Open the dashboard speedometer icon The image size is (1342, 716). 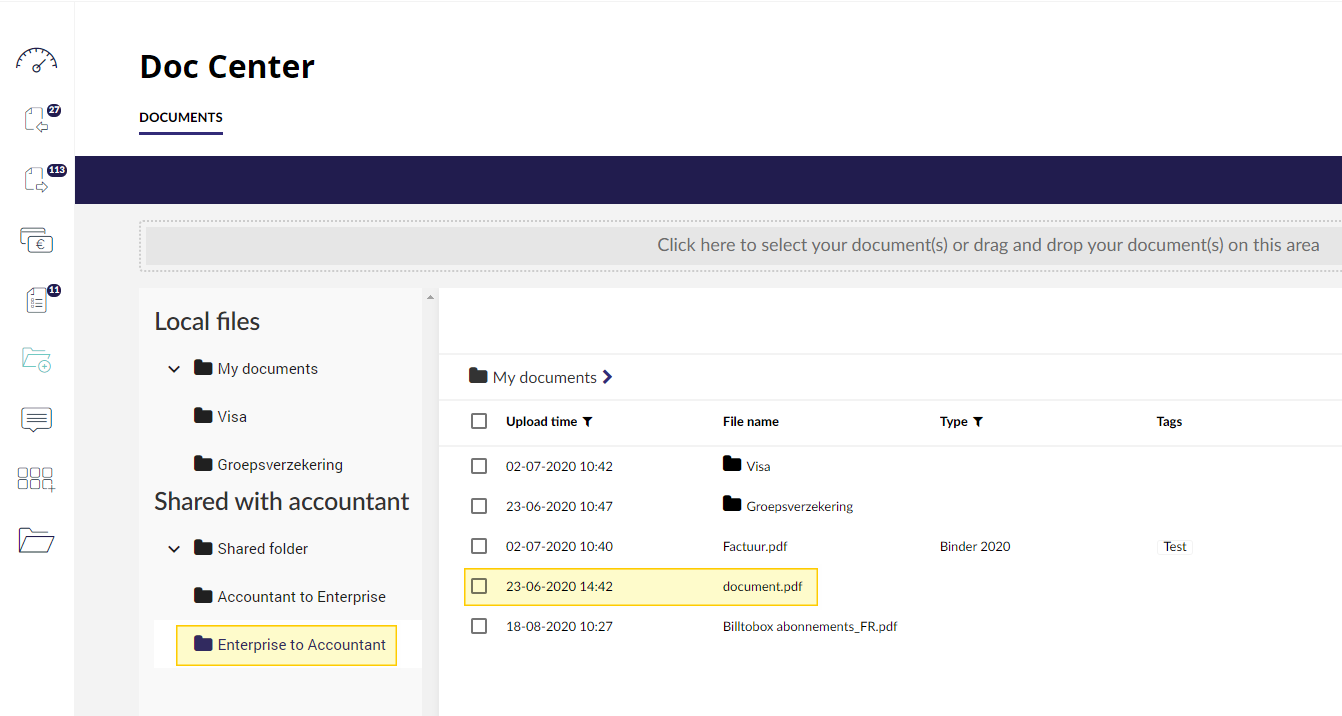click(36, 60)
